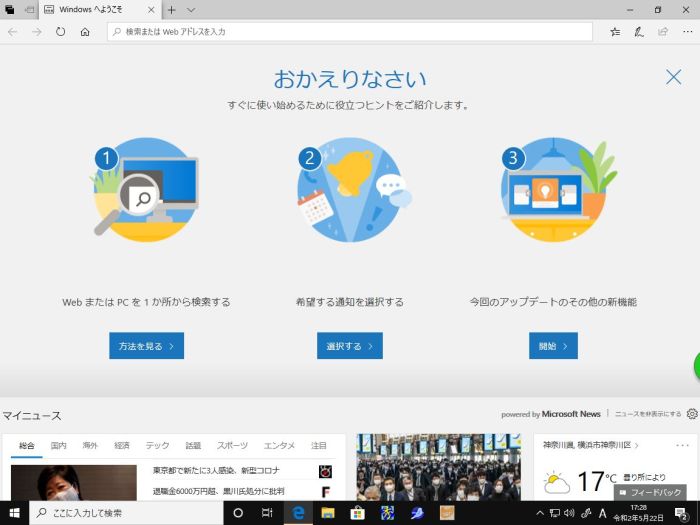Expand the tab preview chevron
The height and width of the screenshot is (525, 700).
(x=190, y=10)
